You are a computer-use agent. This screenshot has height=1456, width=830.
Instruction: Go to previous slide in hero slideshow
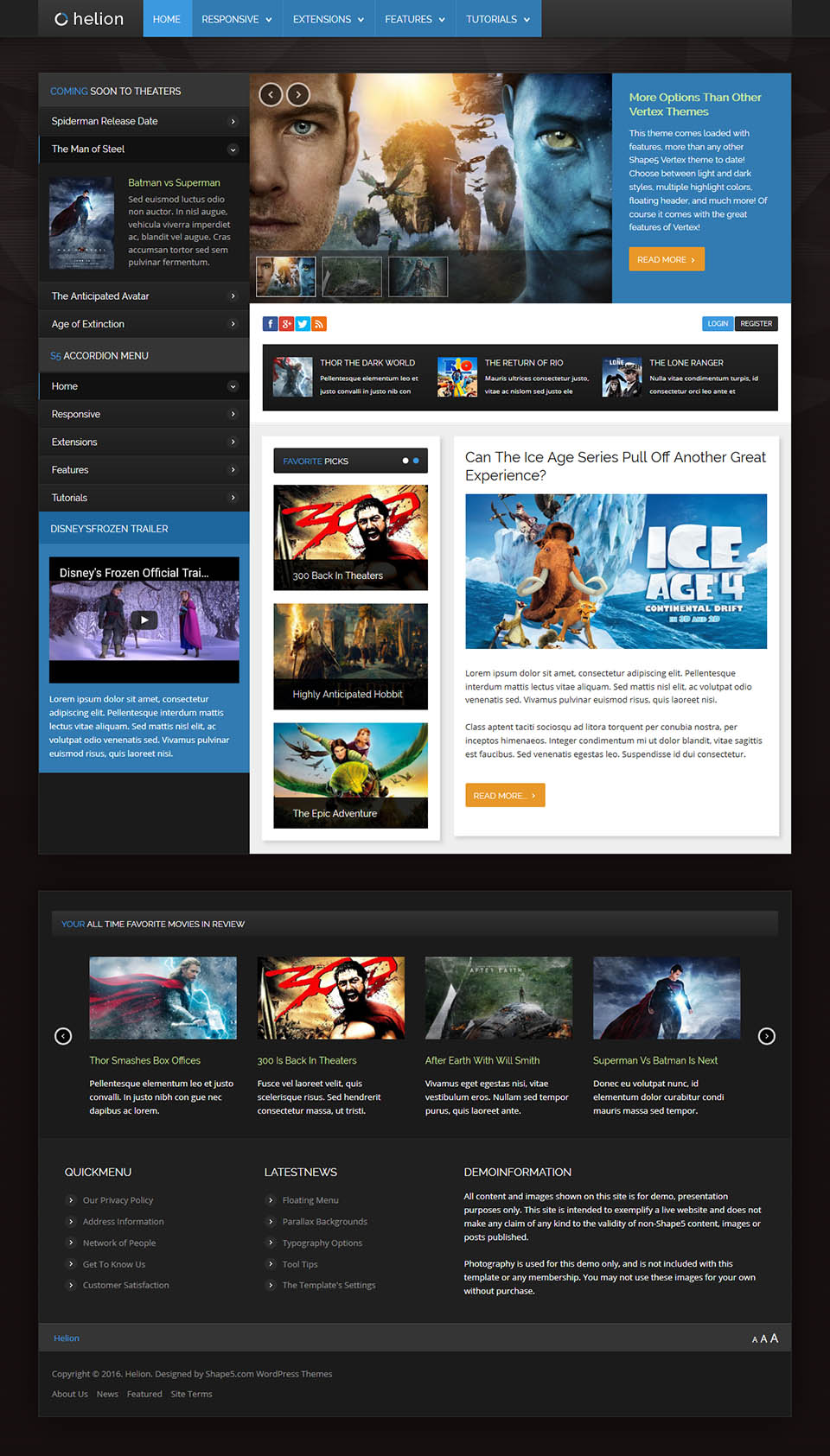click(271, 94)
